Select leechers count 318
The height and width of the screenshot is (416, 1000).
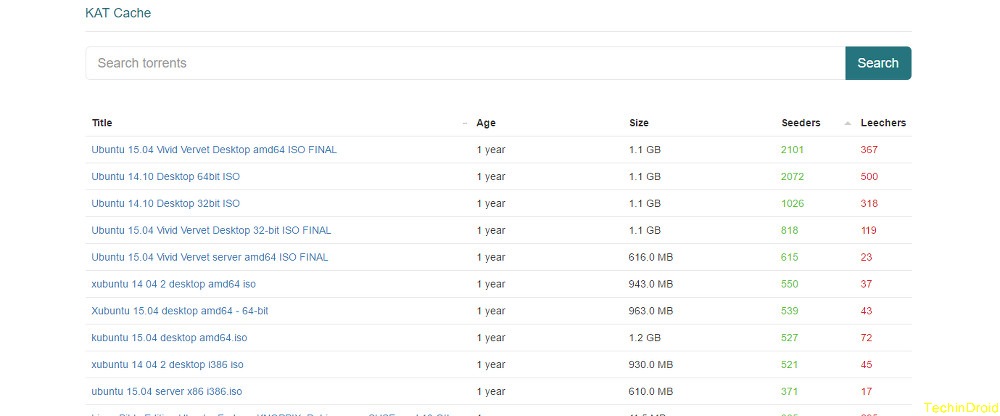[x=869, y=204]
